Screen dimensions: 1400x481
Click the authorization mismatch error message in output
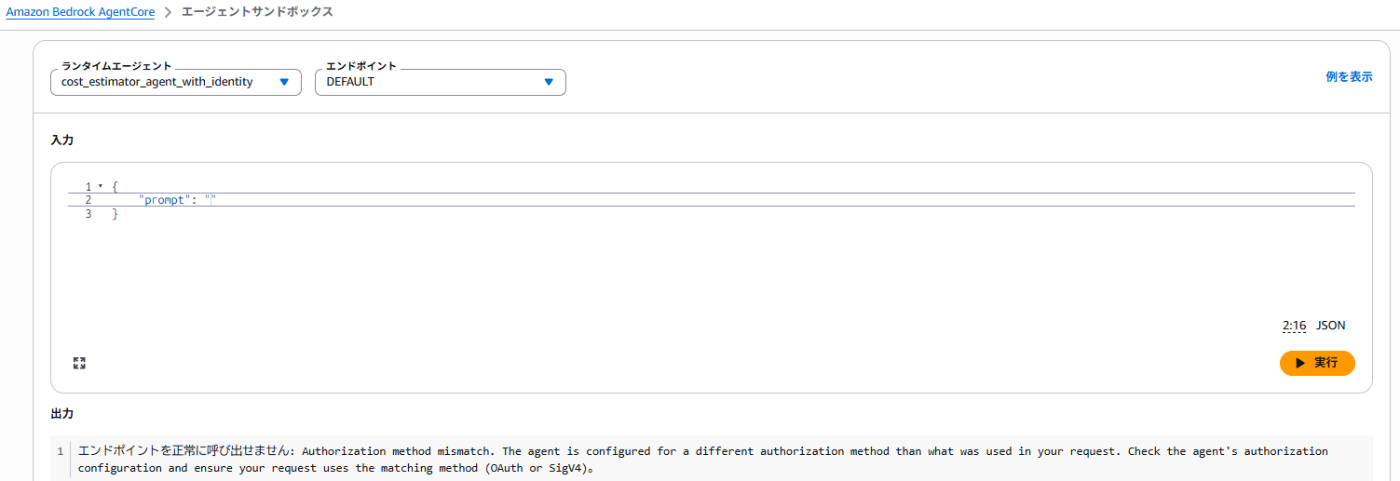(703, 459)
